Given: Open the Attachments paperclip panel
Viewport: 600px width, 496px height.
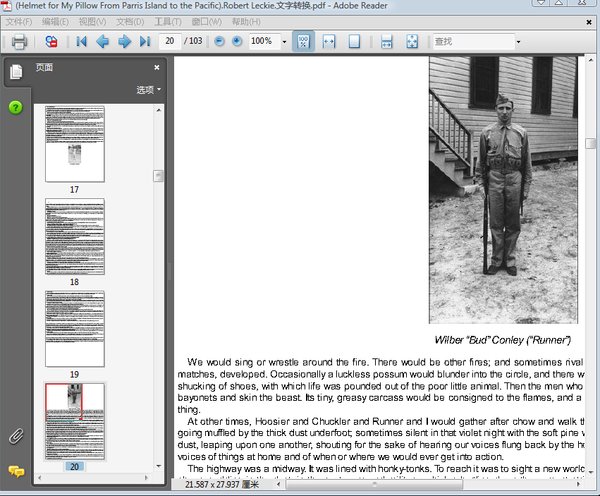Looking at the screenshot, I should (15, 436).
